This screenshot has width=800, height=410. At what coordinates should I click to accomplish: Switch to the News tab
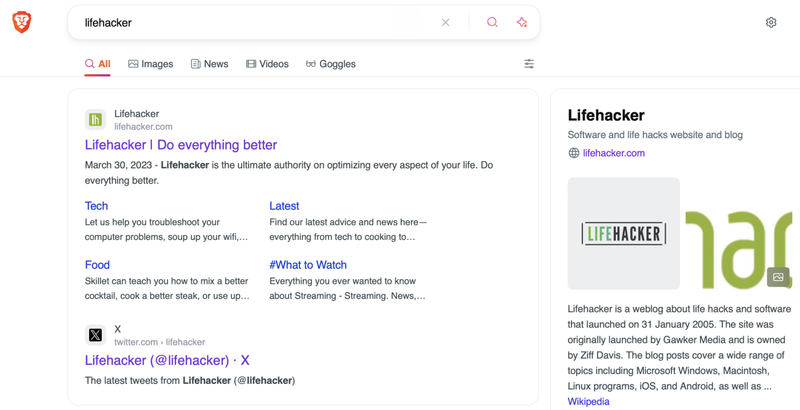pos(209,64)
